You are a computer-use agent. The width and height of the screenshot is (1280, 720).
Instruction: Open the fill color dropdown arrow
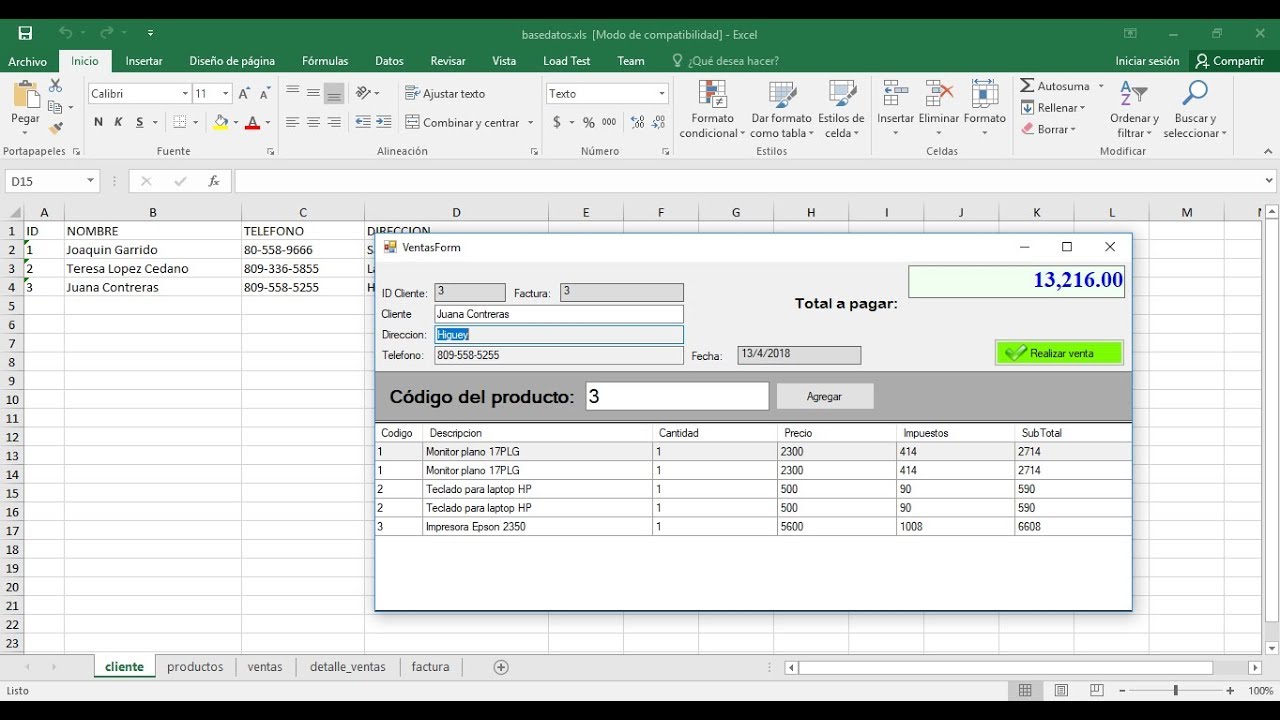click(x=235, y=123)
